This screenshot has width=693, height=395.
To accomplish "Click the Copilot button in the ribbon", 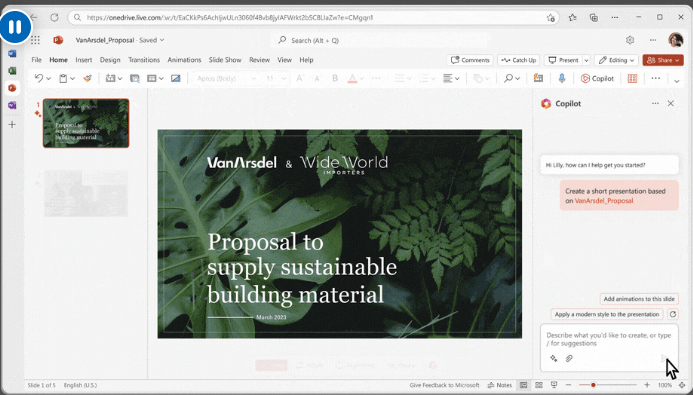I will (x=597, y=78).
